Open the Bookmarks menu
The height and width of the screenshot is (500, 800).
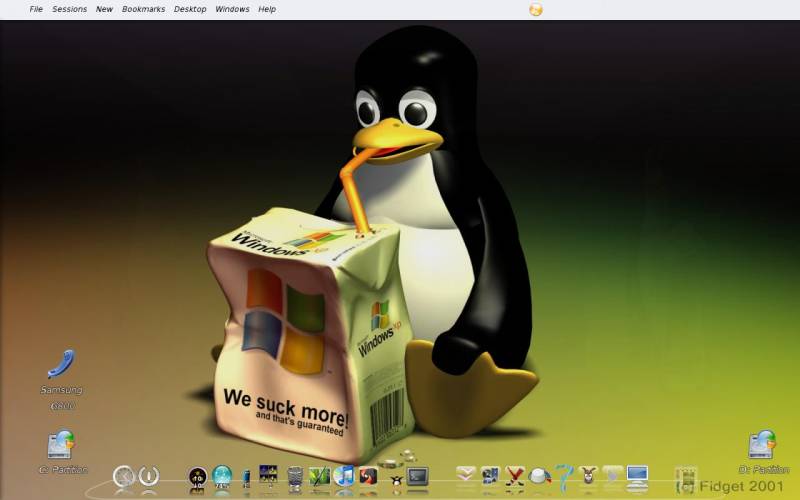143,9
